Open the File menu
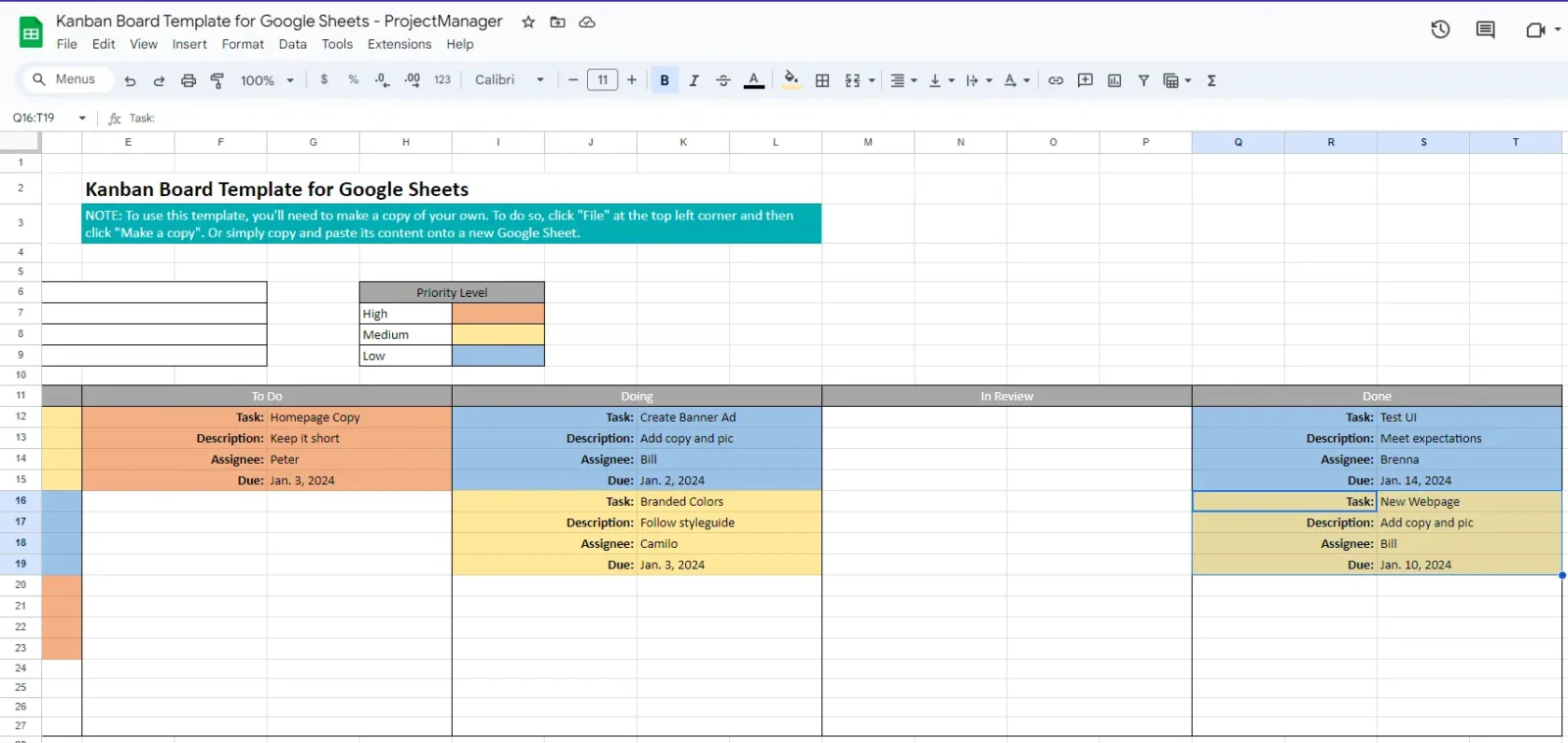This screenshot has height=743, width=1568. 67,44
